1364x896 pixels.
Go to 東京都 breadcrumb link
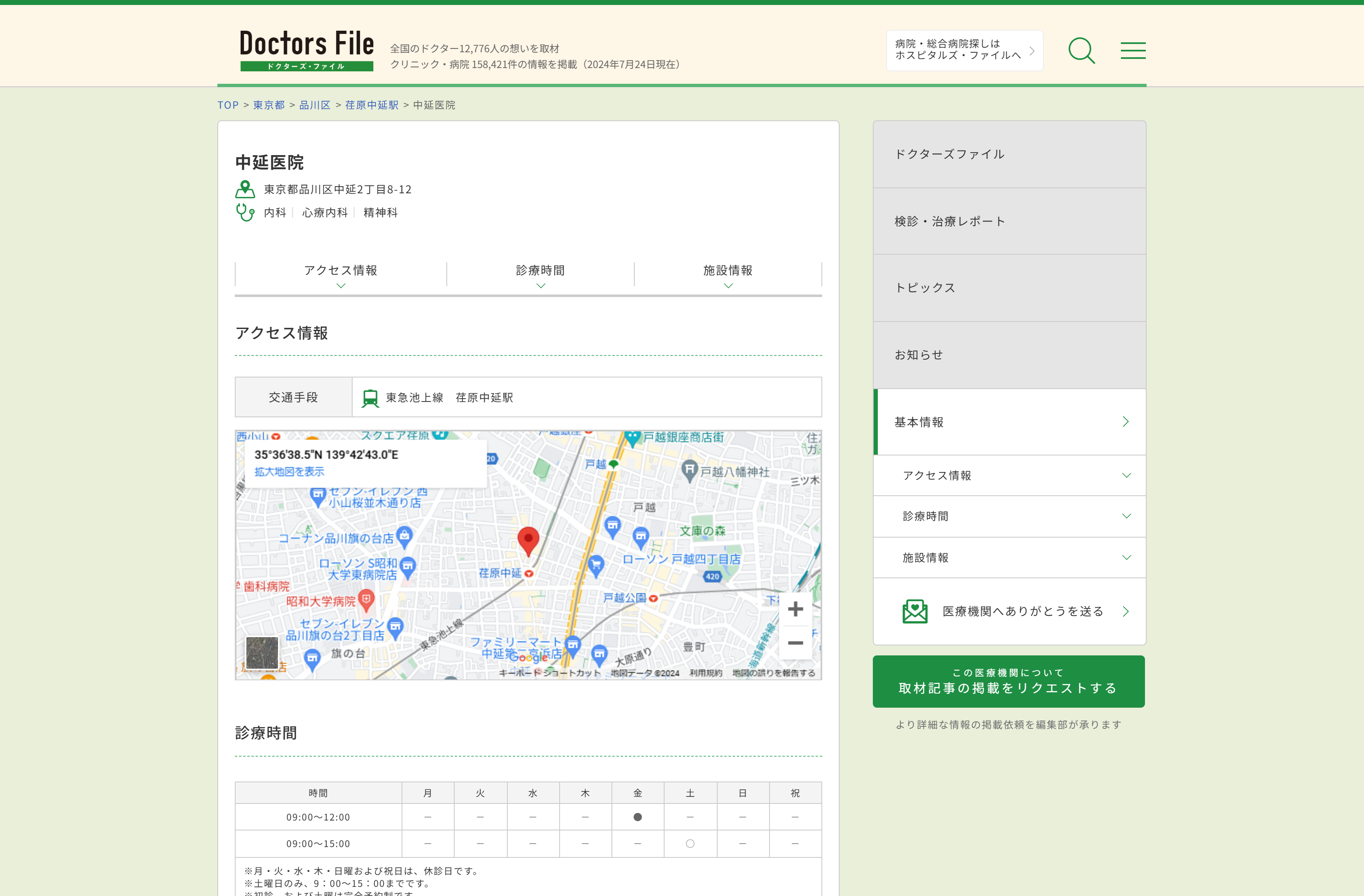(269, 105)
